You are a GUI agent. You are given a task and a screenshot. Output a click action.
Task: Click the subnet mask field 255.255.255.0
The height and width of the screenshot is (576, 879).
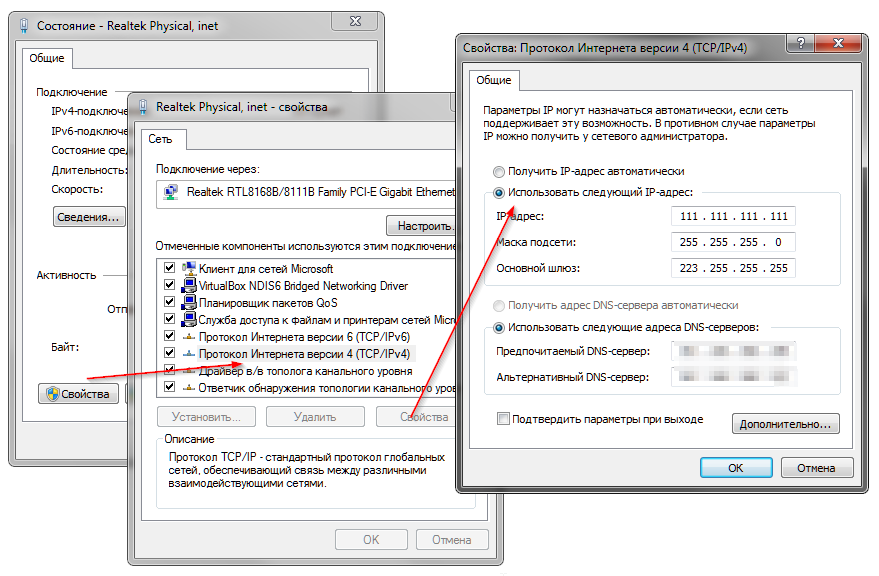coord(733,242)
